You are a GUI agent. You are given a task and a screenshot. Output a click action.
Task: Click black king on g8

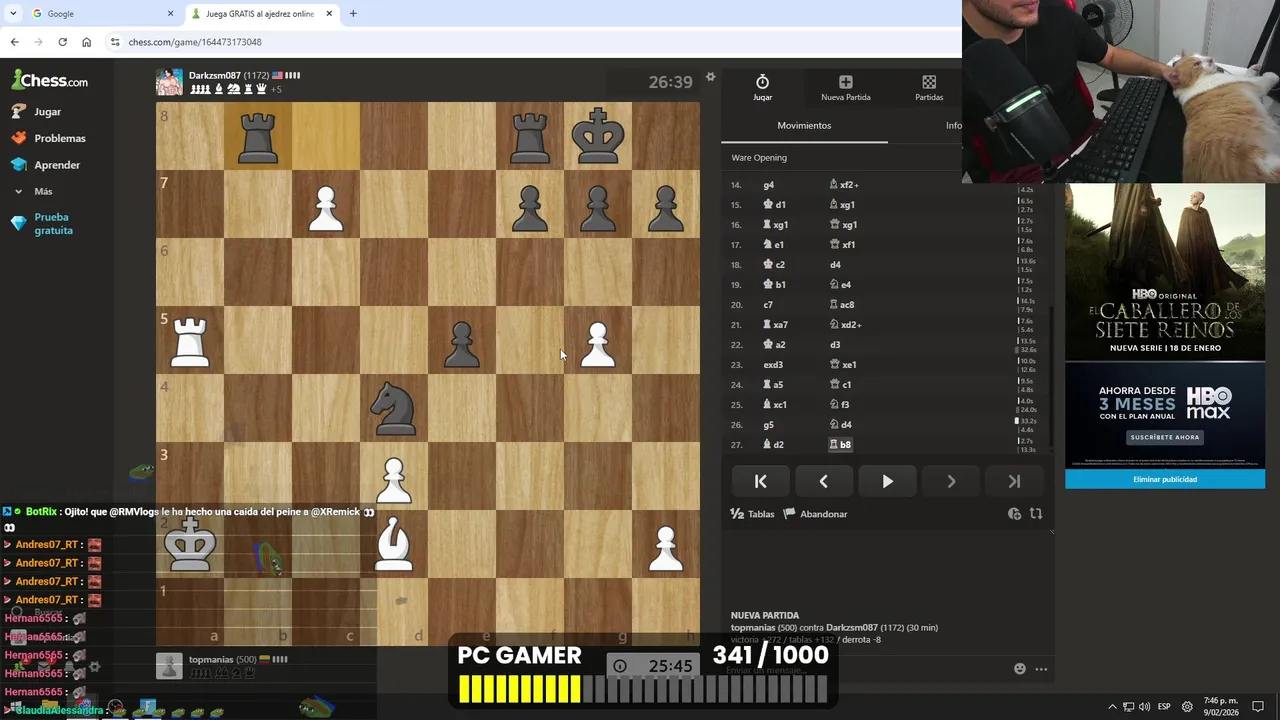pos(598,136)
